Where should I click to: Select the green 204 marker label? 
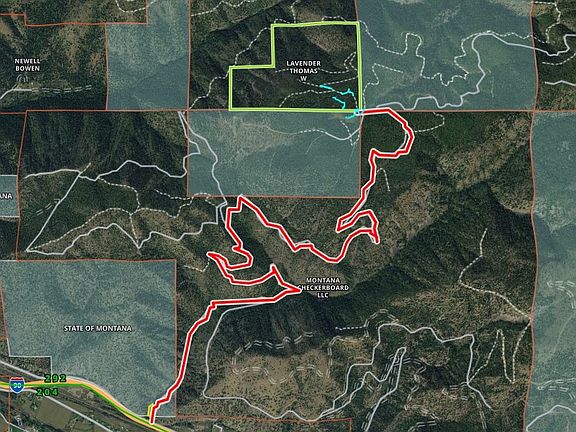pos(47,392)
